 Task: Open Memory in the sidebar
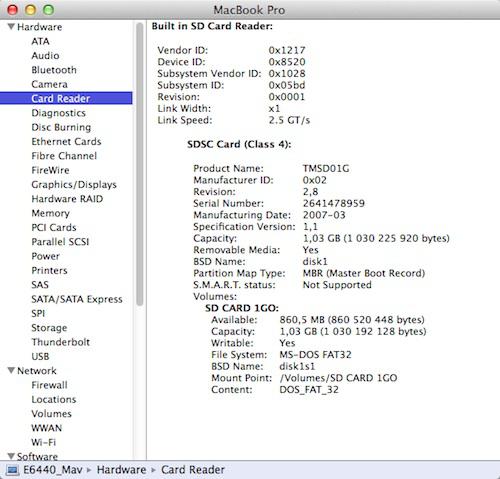point(50,213)
